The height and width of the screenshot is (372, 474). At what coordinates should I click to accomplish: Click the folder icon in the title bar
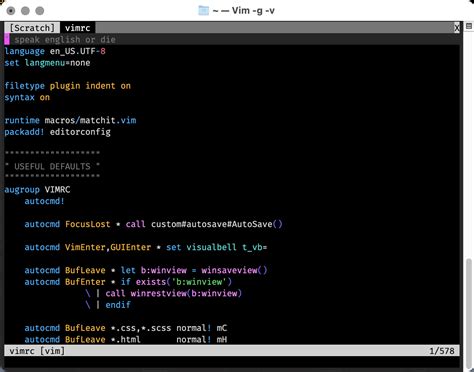[x=203, y=11]
